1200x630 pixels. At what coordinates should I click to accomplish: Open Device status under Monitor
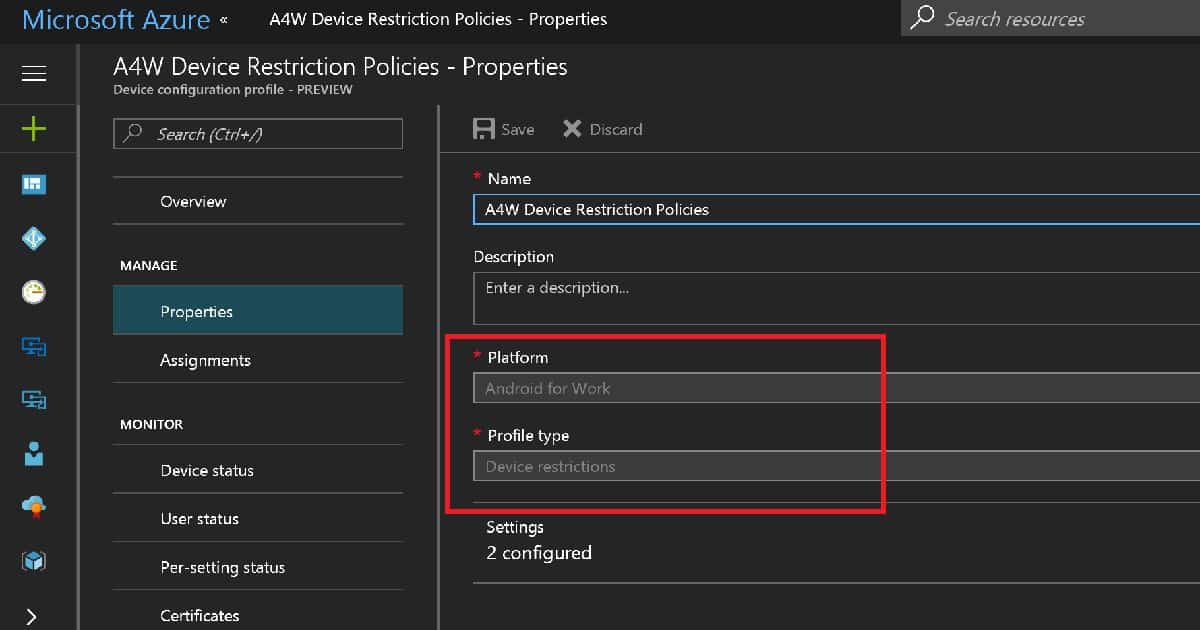[258, 470]
